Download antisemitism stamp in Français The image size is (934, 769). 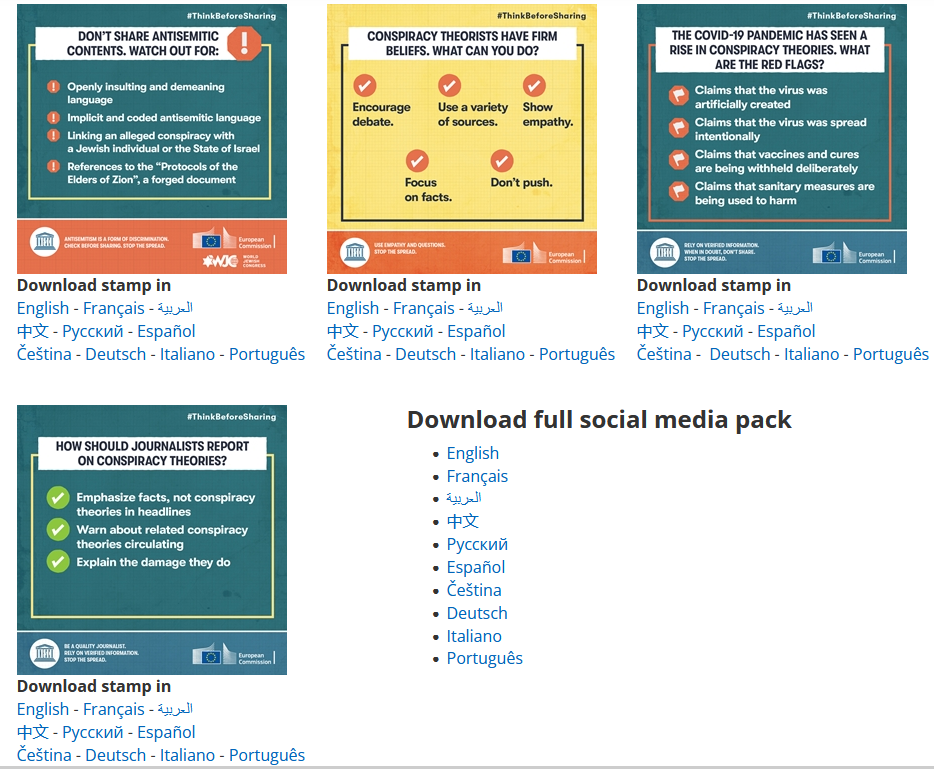click(x=114, y=308)
